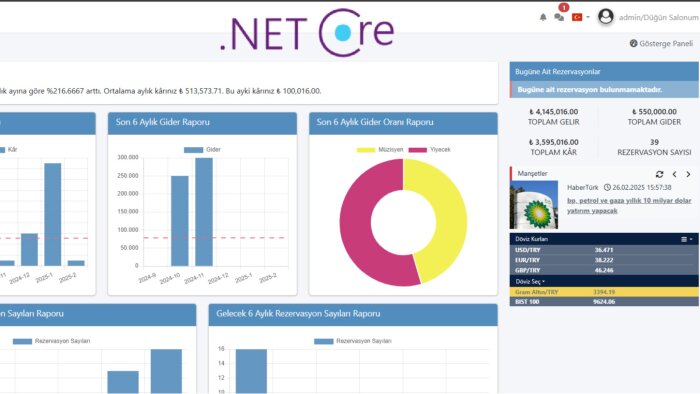Click the Turkish flag language icon
The height and width of the screenshot is (394, 700).
tap(577, 17)
